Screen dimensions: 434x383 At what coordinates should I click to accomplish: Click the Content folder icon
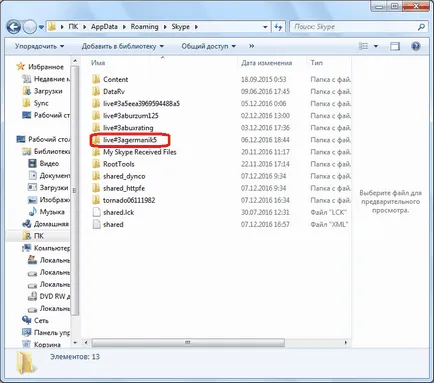96,79
